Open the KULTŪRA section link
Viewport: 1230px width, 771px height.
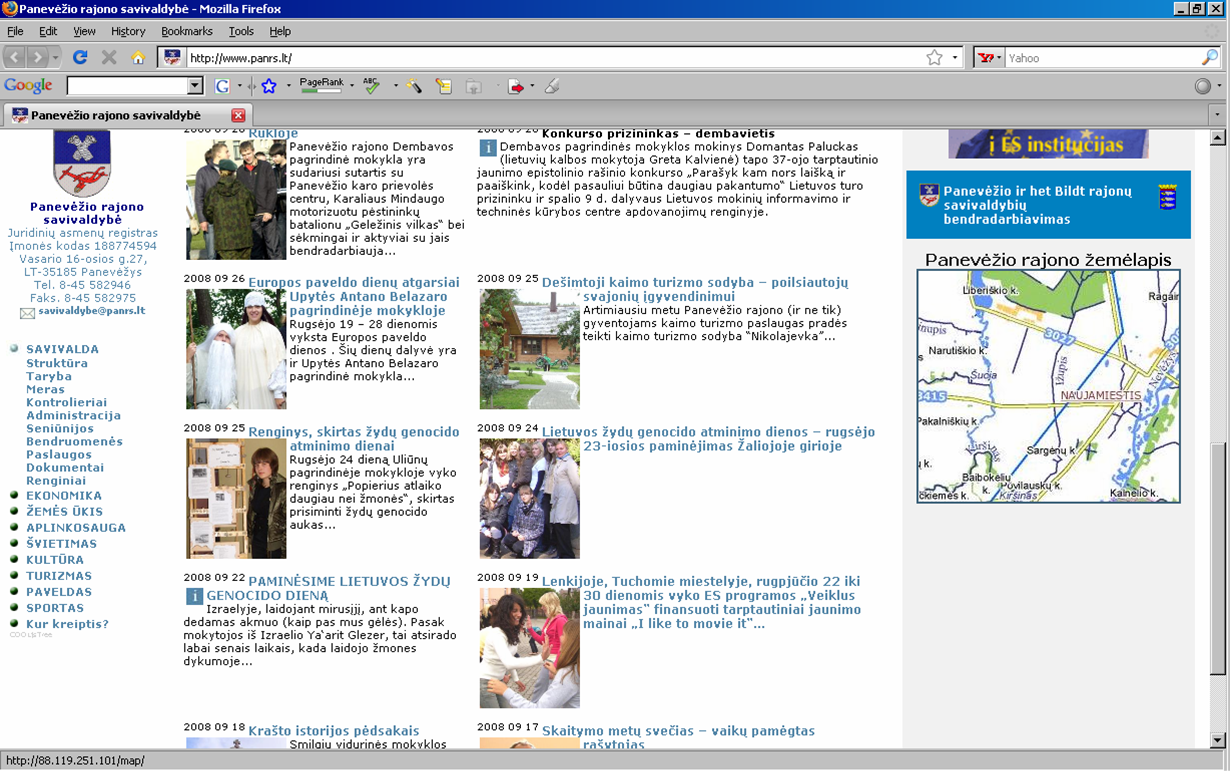(55, 559)
